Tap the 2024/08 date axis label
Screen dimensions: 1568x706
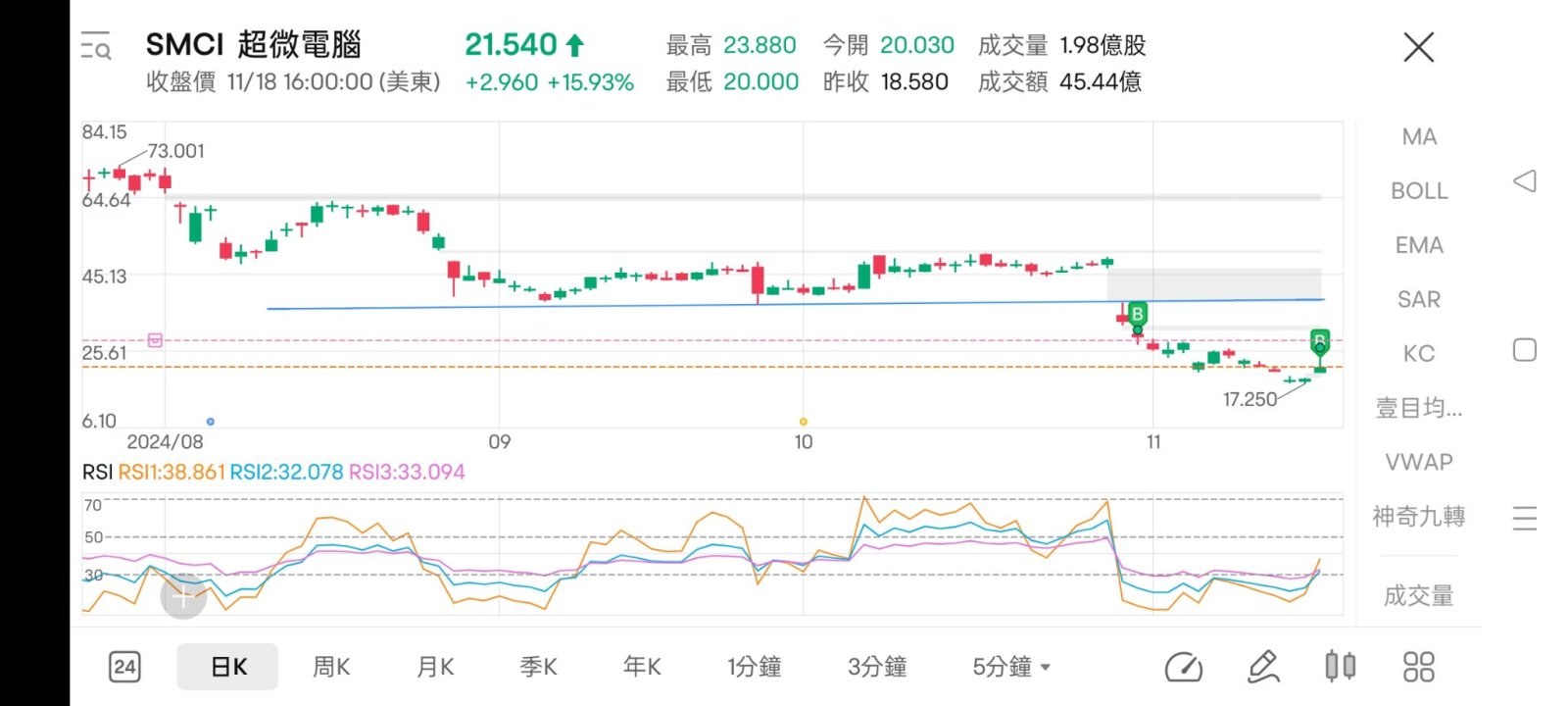click(x=165, y=442)
